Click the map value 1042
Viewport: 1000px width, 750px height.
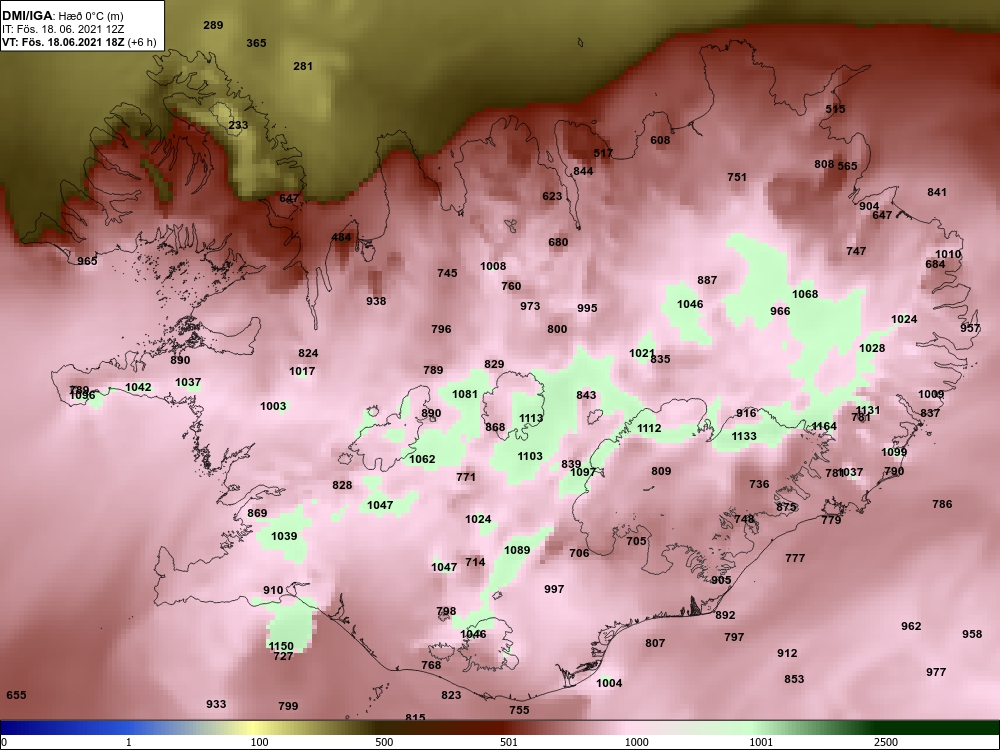138,387
